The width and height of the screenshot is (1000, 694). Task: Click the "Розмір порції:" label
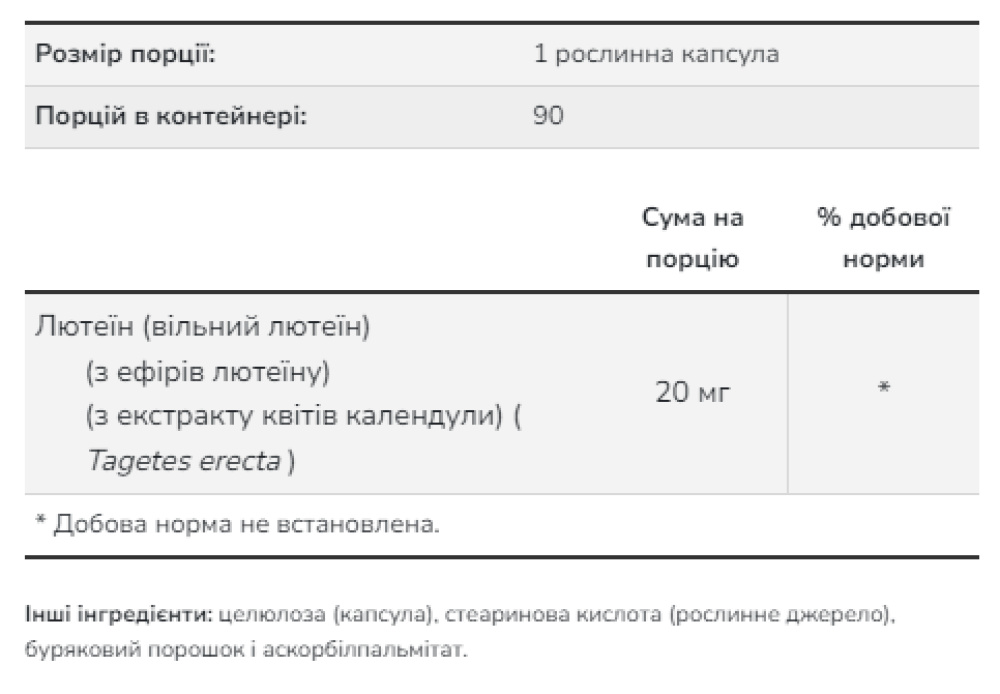point(125,54)
